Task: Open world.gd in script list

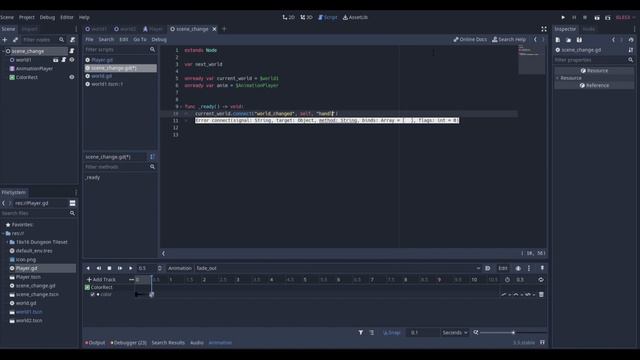Action: [x=102, y=76]
